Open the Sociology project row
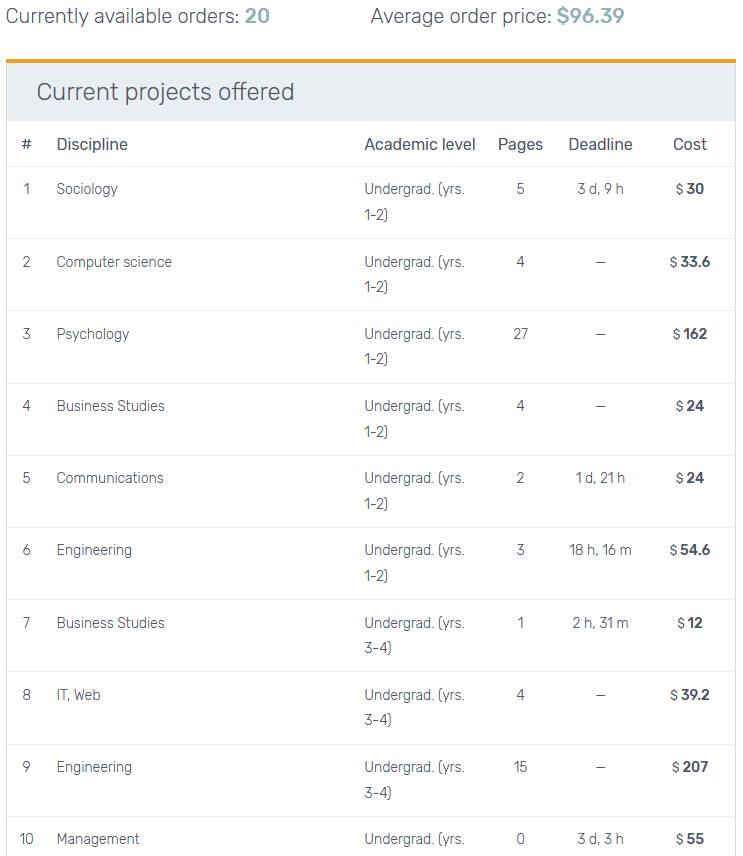The height and width of the screenshot is (856, 743). coord(87,189)
